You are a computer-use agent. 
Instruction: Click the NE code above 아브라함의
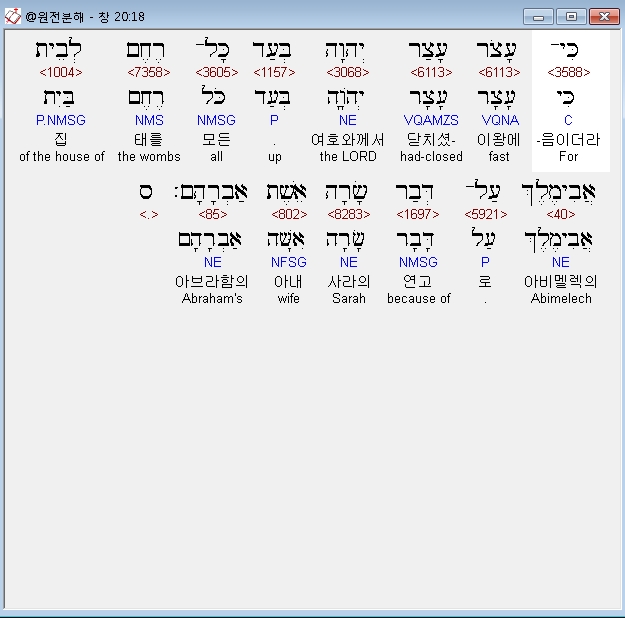[212, 262]
